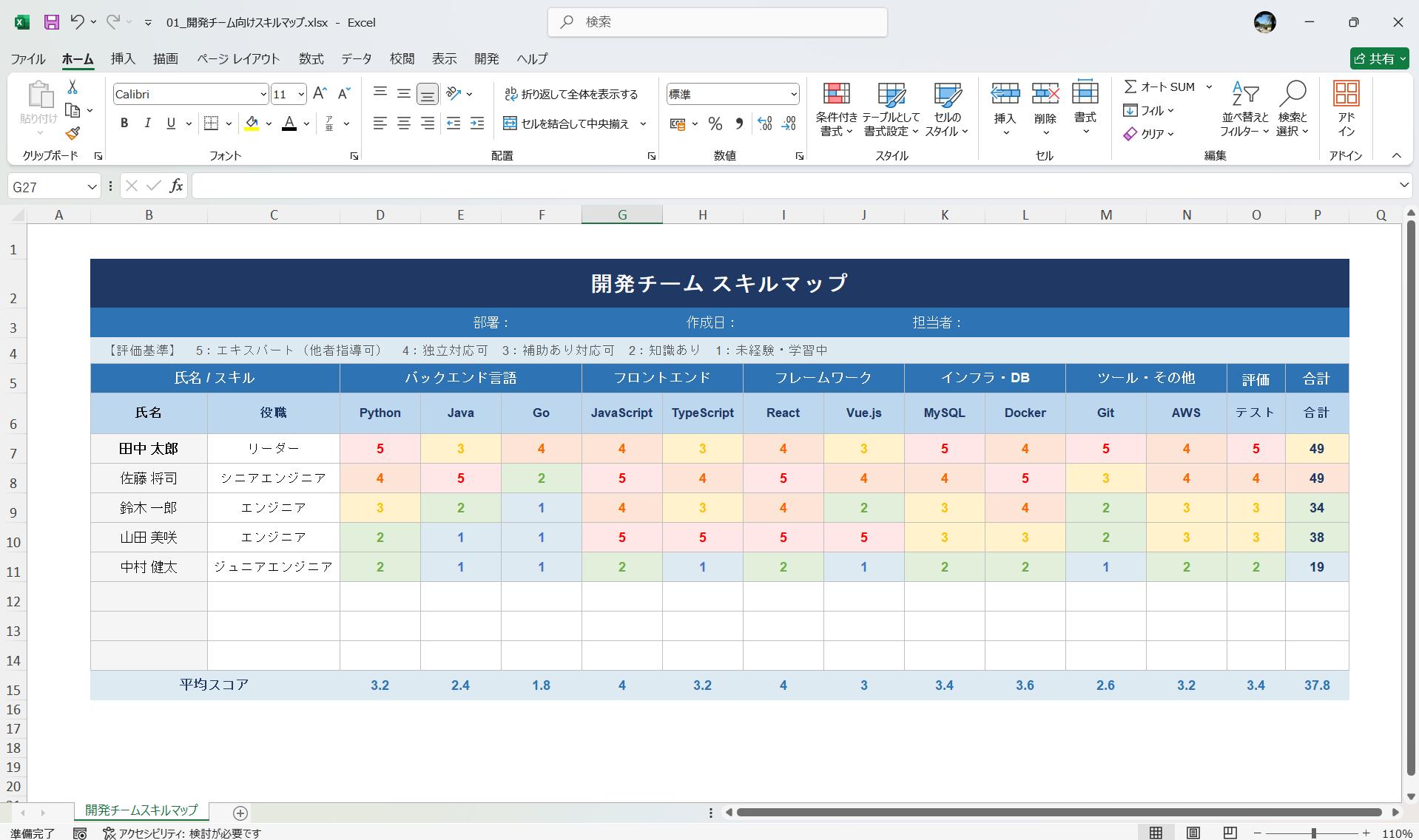
Task: Apply percent style from the number group
Action: pyautogui.click(x=715, y=123)
